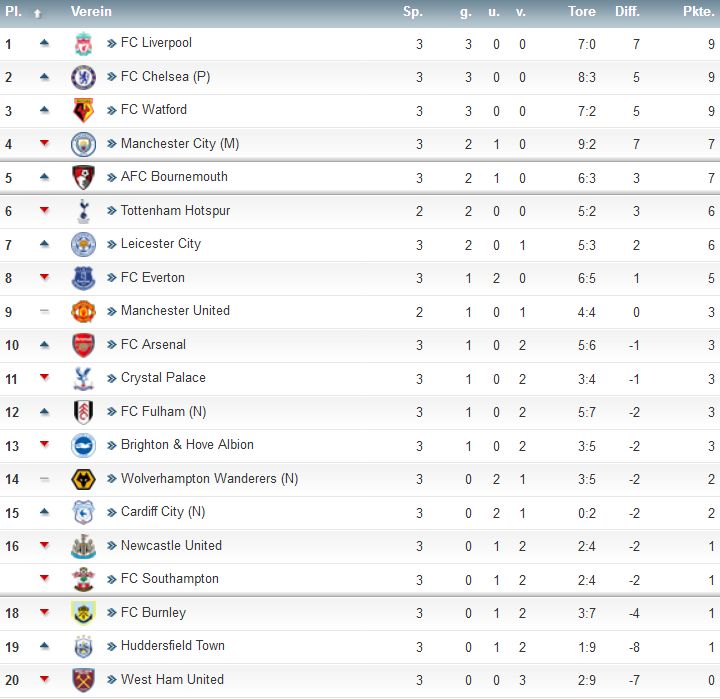Sort table by the position arrow header
Viewport: 720px width, 699px height.
38,13
